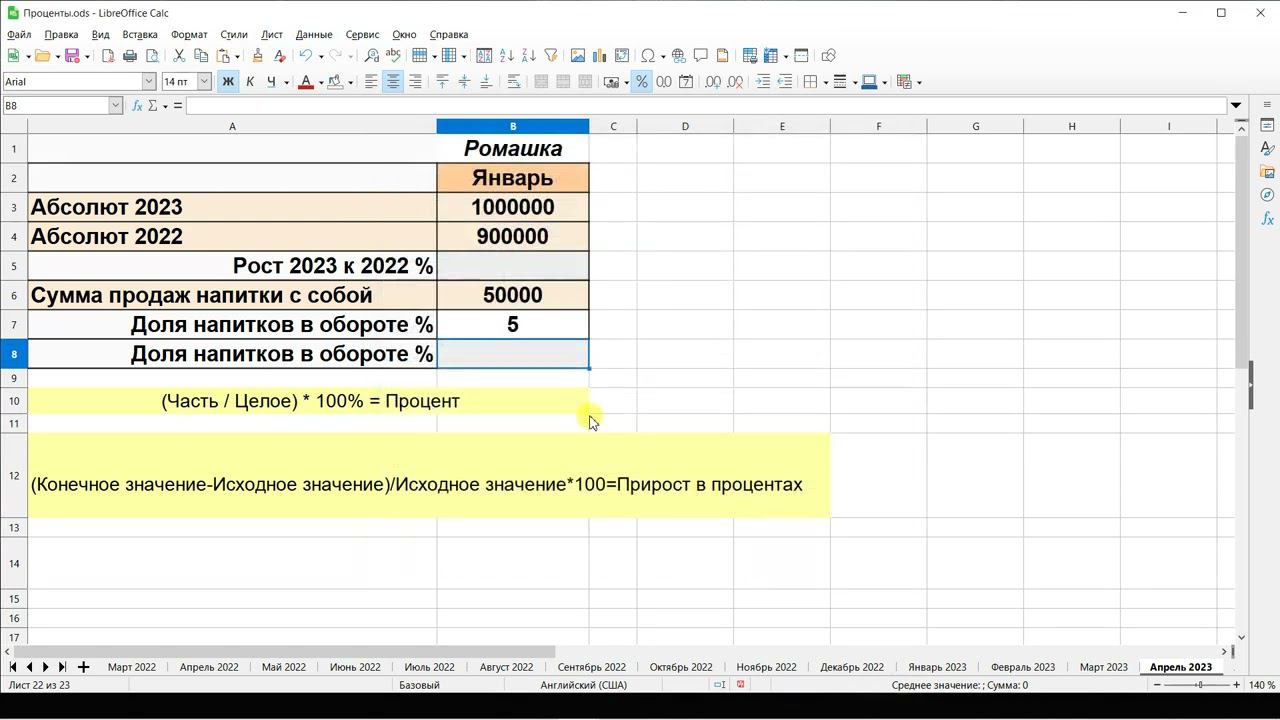Click the Clone formatting paintbrush icon
The height and width of the screenshot is (720, 1280).
[x=257, y=56]
